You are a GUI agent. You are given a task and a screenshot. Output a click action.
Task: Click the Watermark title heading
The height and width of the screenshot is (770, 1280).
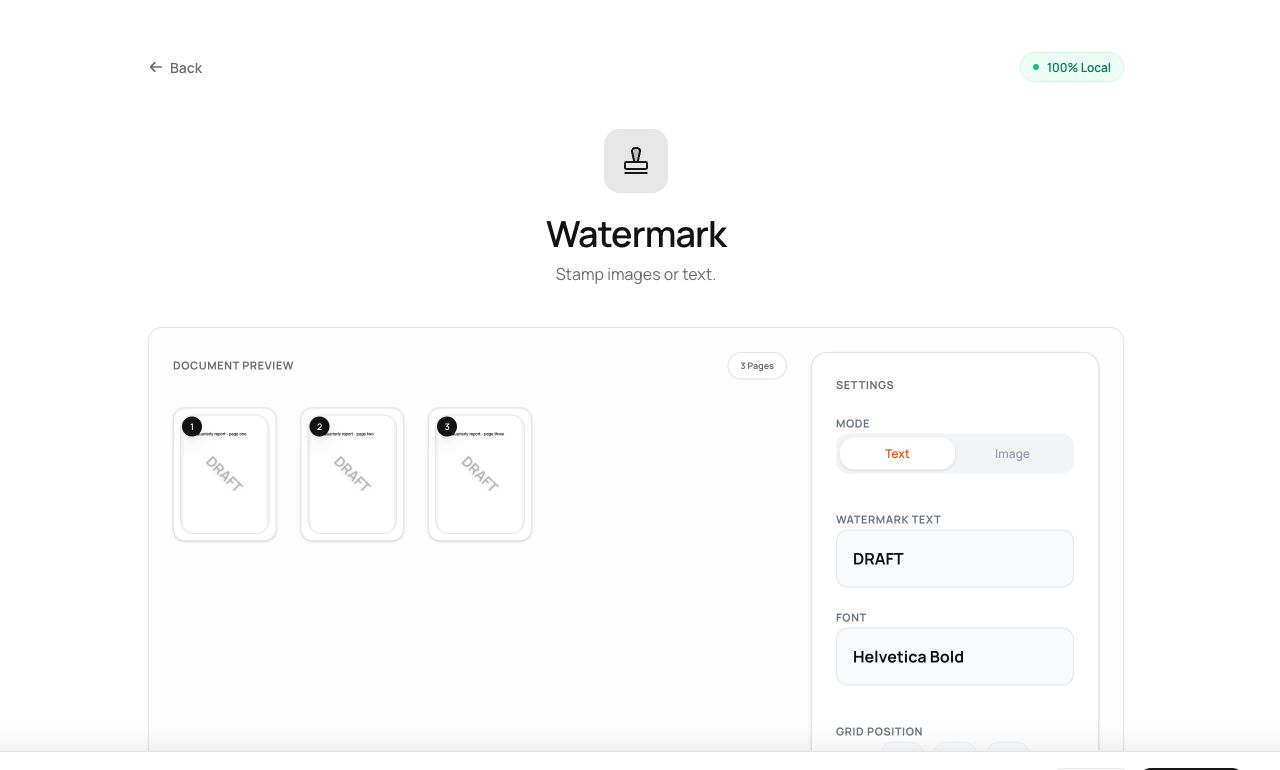click(x=636, y=234)
